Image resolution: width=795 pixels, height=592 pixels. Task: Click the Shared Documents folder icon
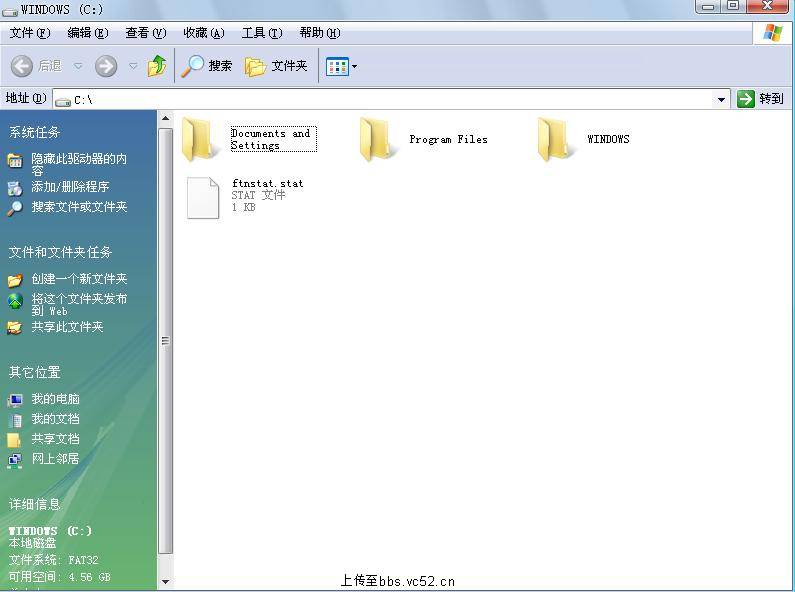click(14, 440)
